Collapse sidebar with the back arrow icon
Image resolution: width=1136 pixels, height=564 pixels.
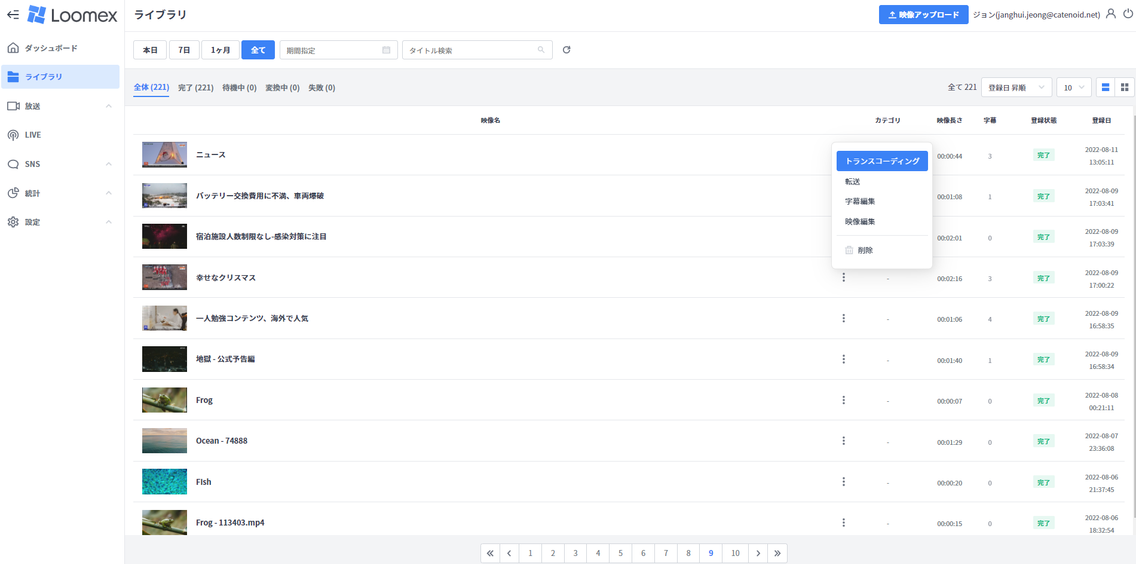point(13,15)
